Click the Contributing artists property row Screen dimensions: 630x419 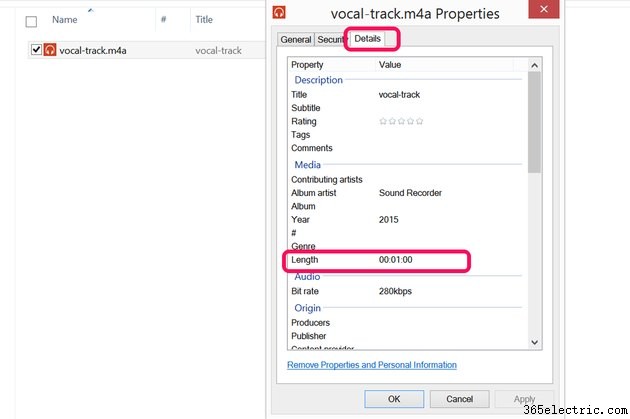pyautogui.click(x=406, y=180)
